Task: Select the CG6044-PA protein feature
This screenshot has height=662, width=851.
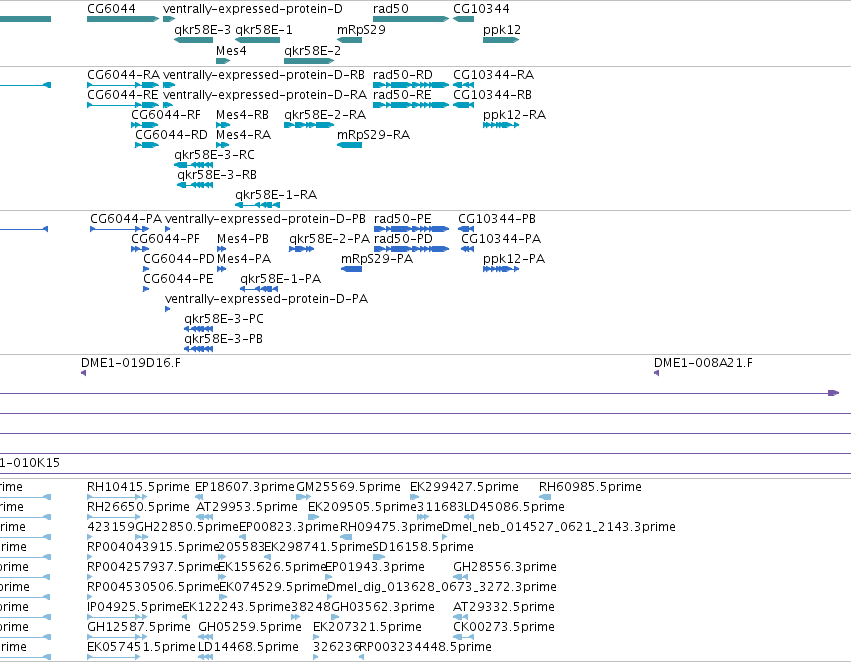Action: [x=119, y=229]
